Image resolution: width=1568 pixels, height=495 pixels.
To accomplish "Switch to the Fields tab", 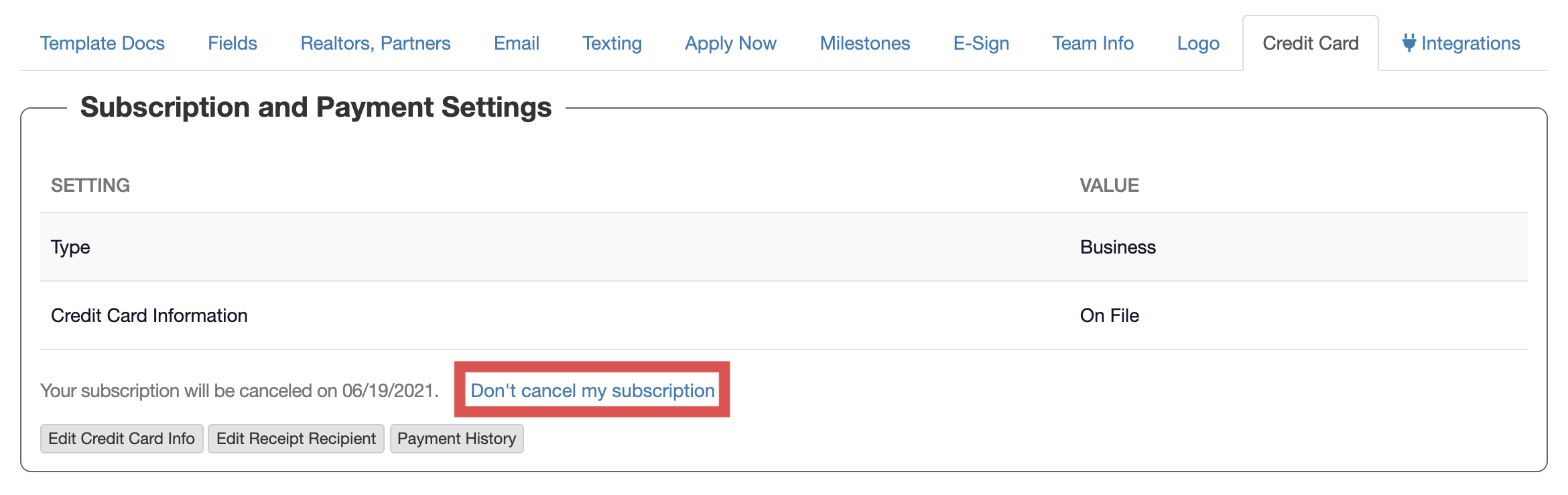I will coord(232,44).
